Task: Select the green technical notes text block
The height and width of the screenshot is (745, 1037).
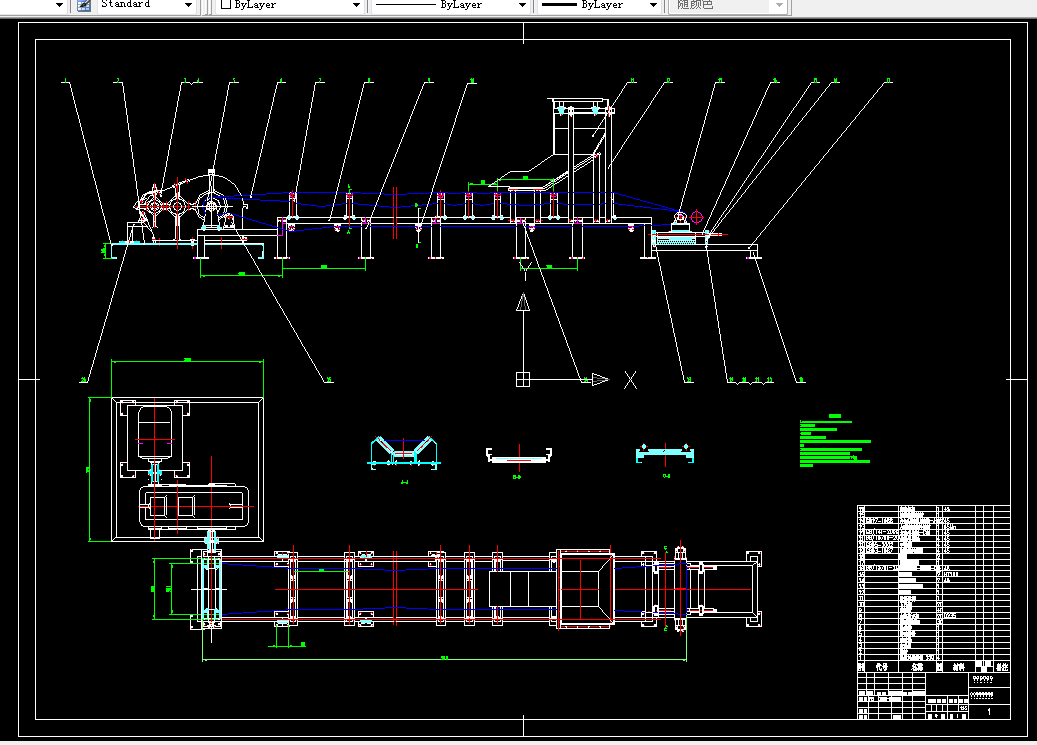Action: click(835, 441)
